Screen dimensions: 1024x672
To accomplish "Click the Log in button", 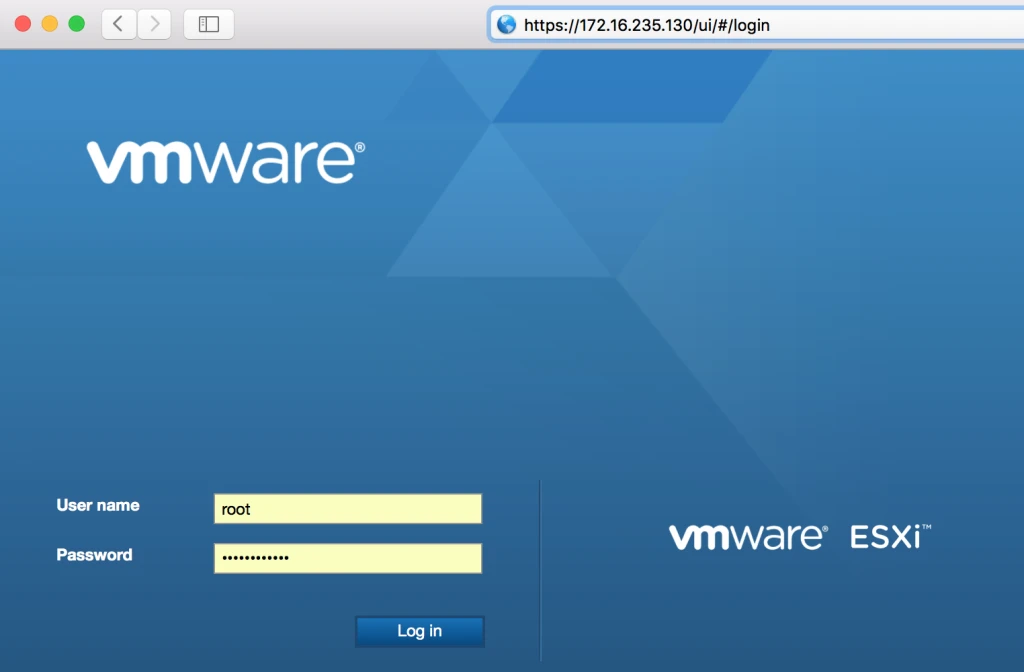I will point(420,631).
